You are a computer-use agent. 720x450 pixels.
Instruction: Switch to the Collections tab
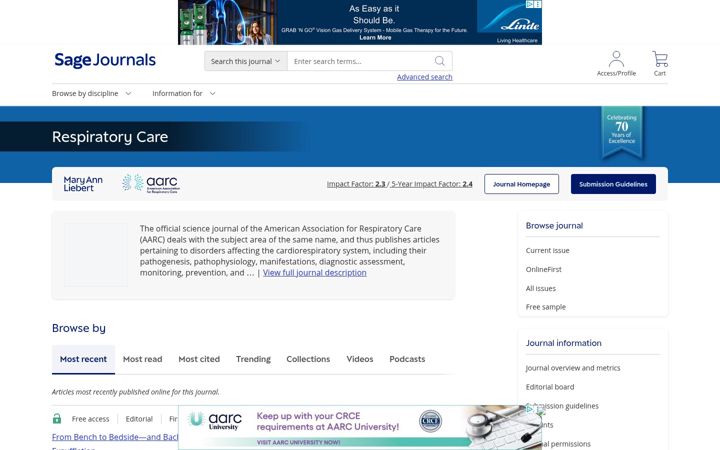coord(308,359)
